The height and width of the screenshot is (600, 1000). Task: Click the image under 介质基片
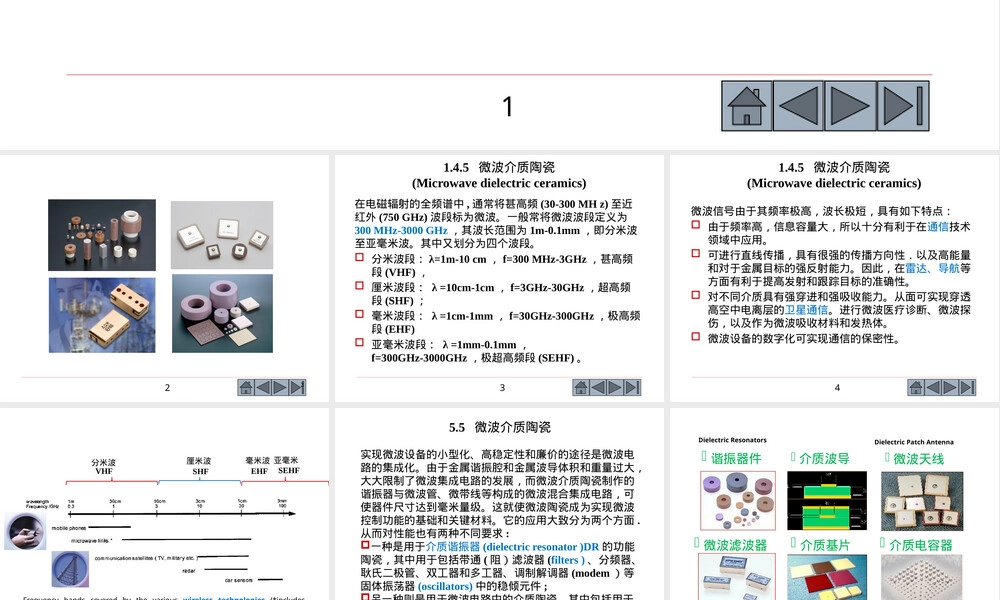click(827, 577)
